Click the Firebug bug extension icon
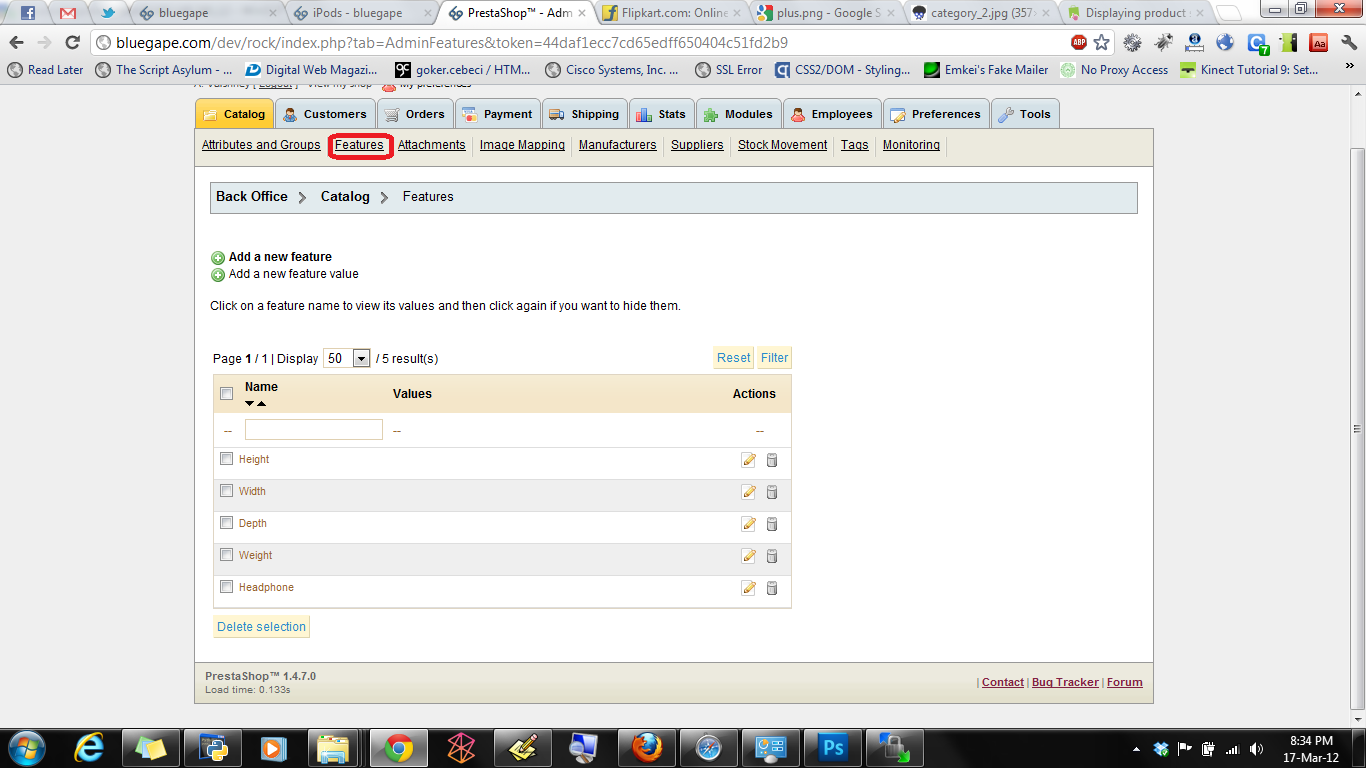Viewport: 1366px width, 768px height. point(1164,43)
